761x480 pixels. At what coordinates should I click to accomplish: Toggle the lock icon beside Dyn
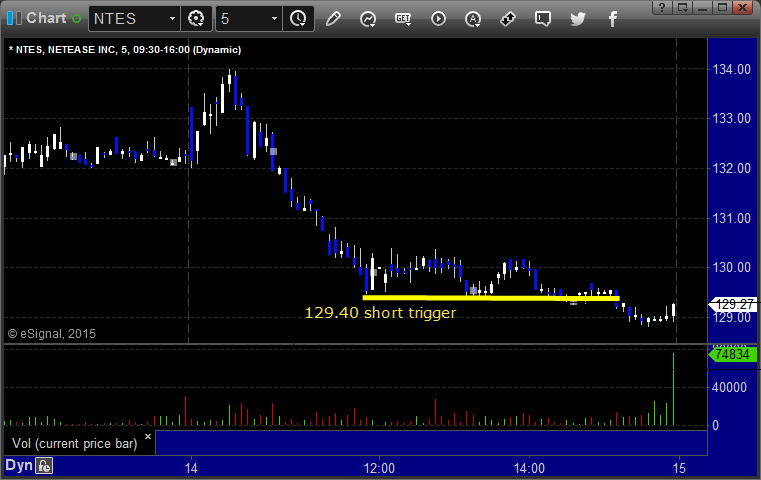point(44,466)
